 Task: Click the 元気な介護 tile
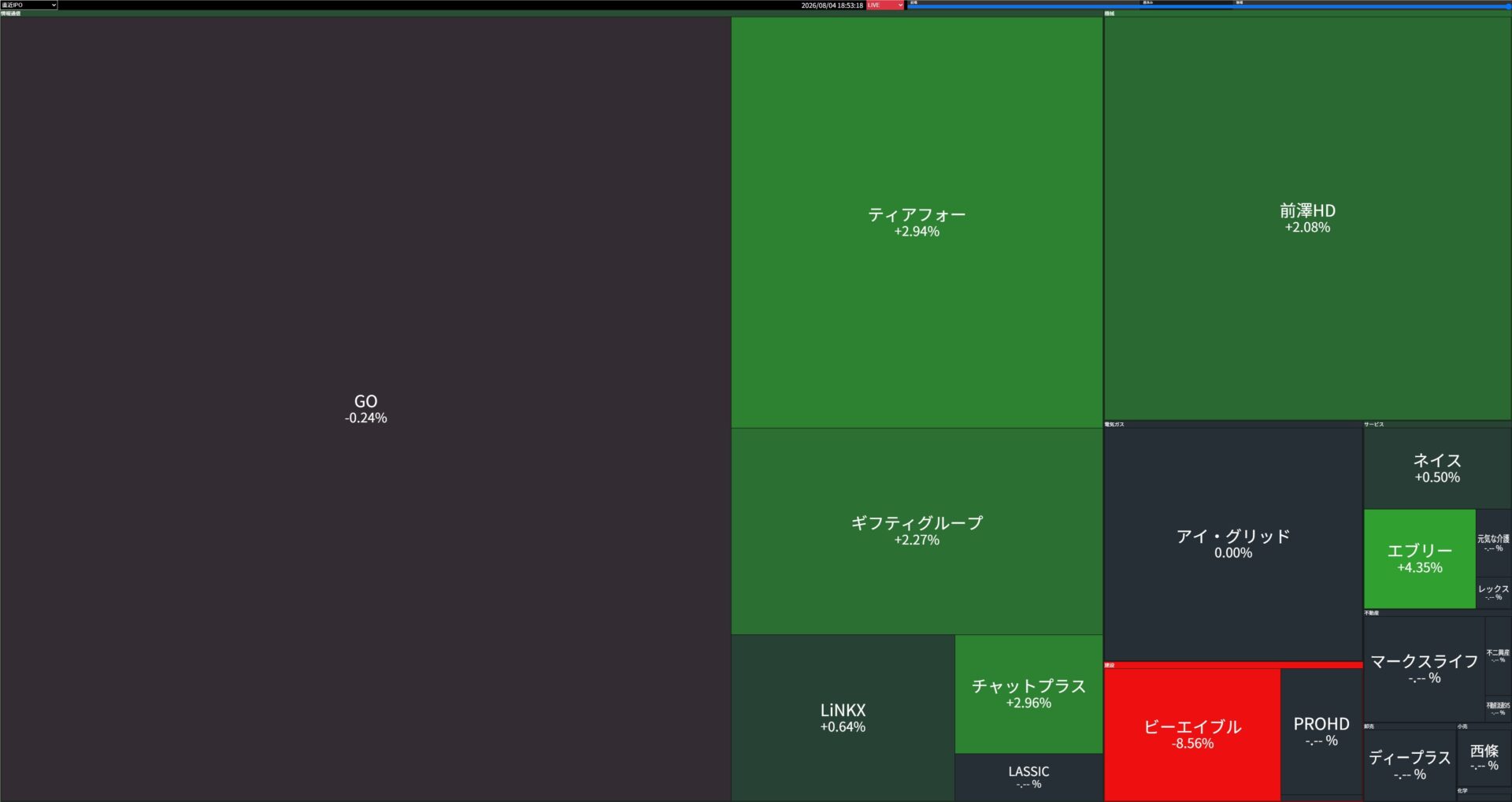coord(1493,543)
